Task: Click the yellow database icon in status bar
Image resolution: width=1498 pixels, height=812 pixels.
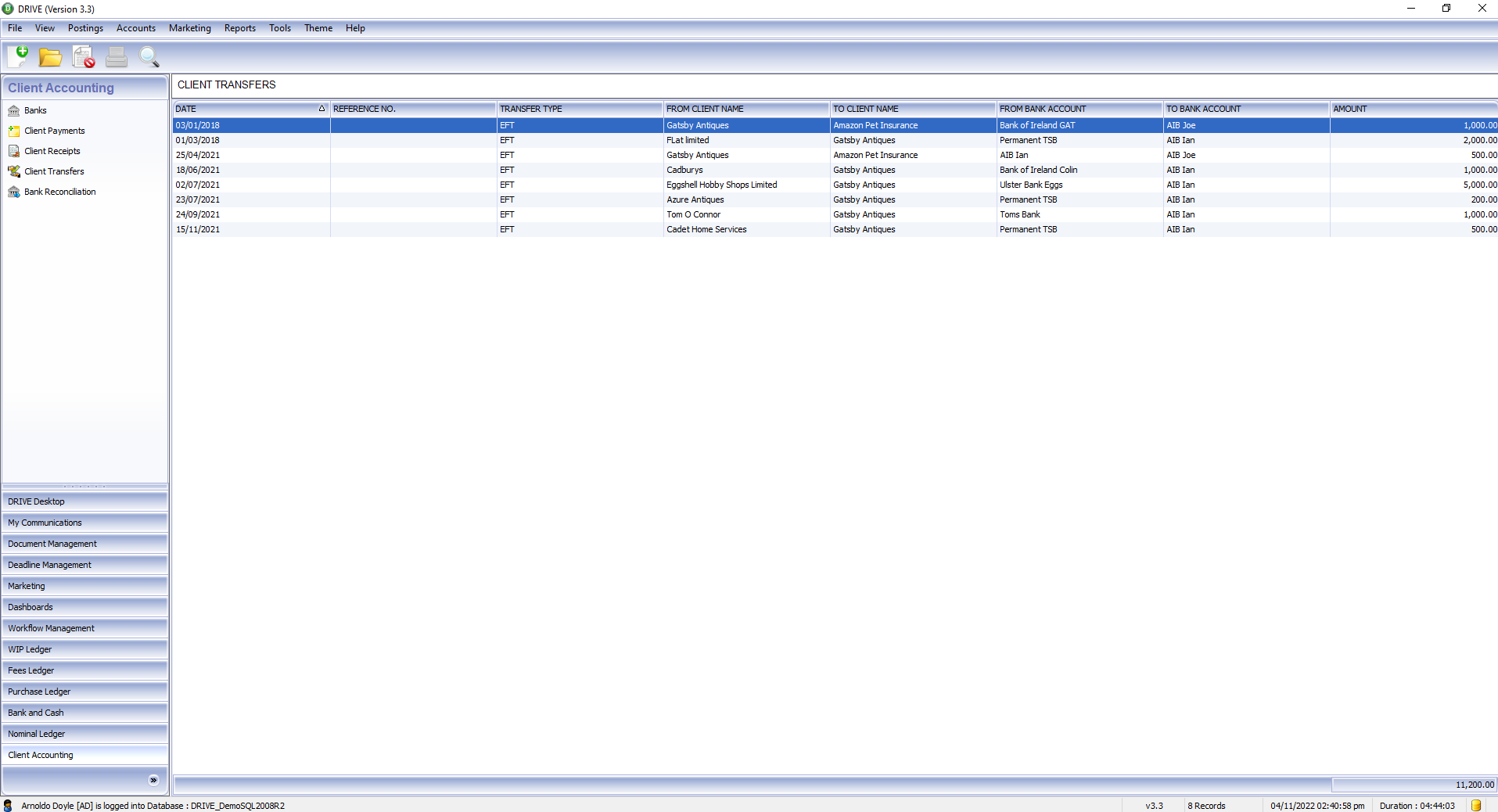Action: tap(1476, 805)
